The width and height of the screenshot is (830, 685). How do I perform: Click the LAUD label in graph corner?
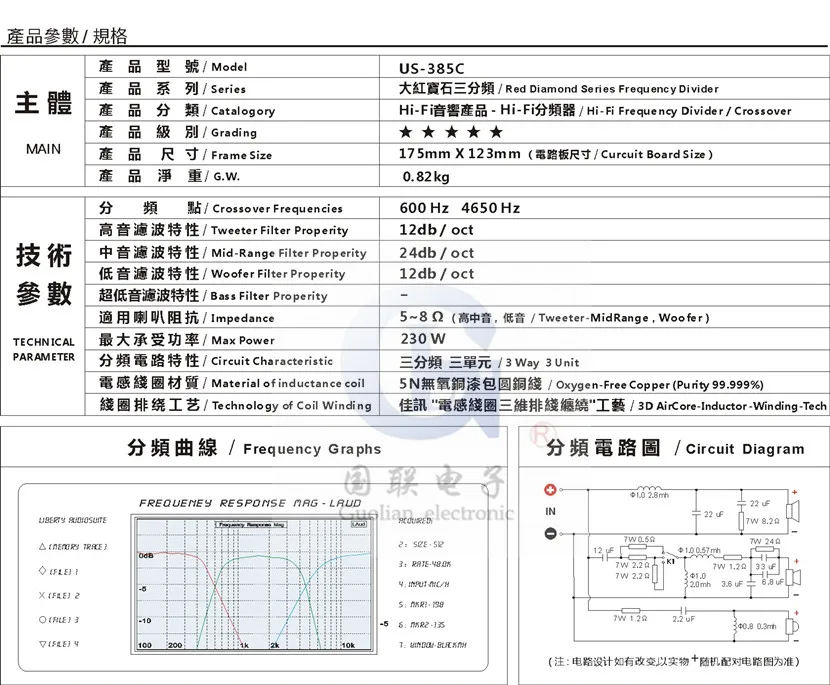pyautogui.click(x=358, y=524)
